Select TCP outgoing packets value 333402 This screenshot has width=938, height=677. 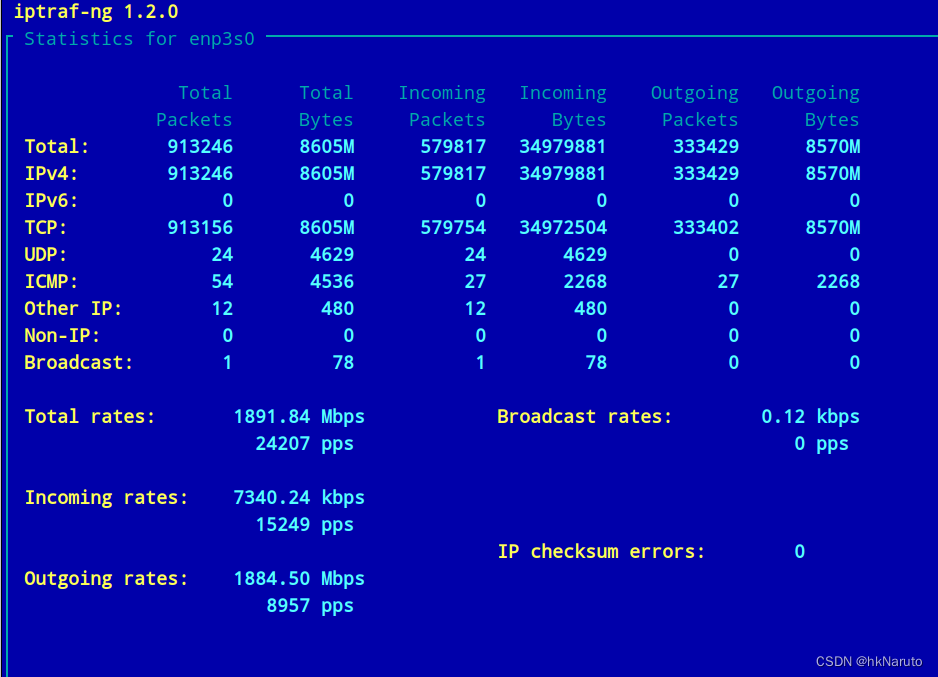[706, 227]
